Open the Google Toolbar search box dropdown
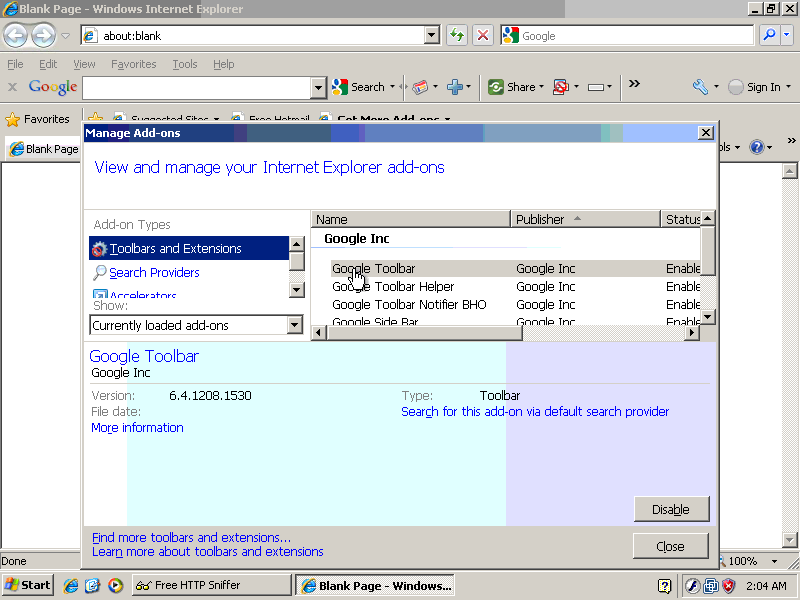The width and height of the screenshot is (800, 600). point(318,88)
